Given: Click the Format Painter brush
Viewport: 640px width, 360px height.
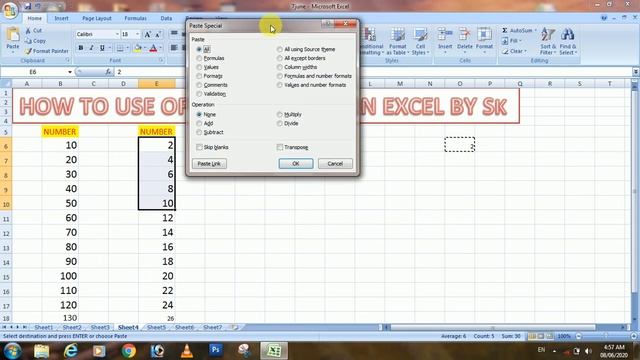Looking at the screenshot, I should pos(28,51).
